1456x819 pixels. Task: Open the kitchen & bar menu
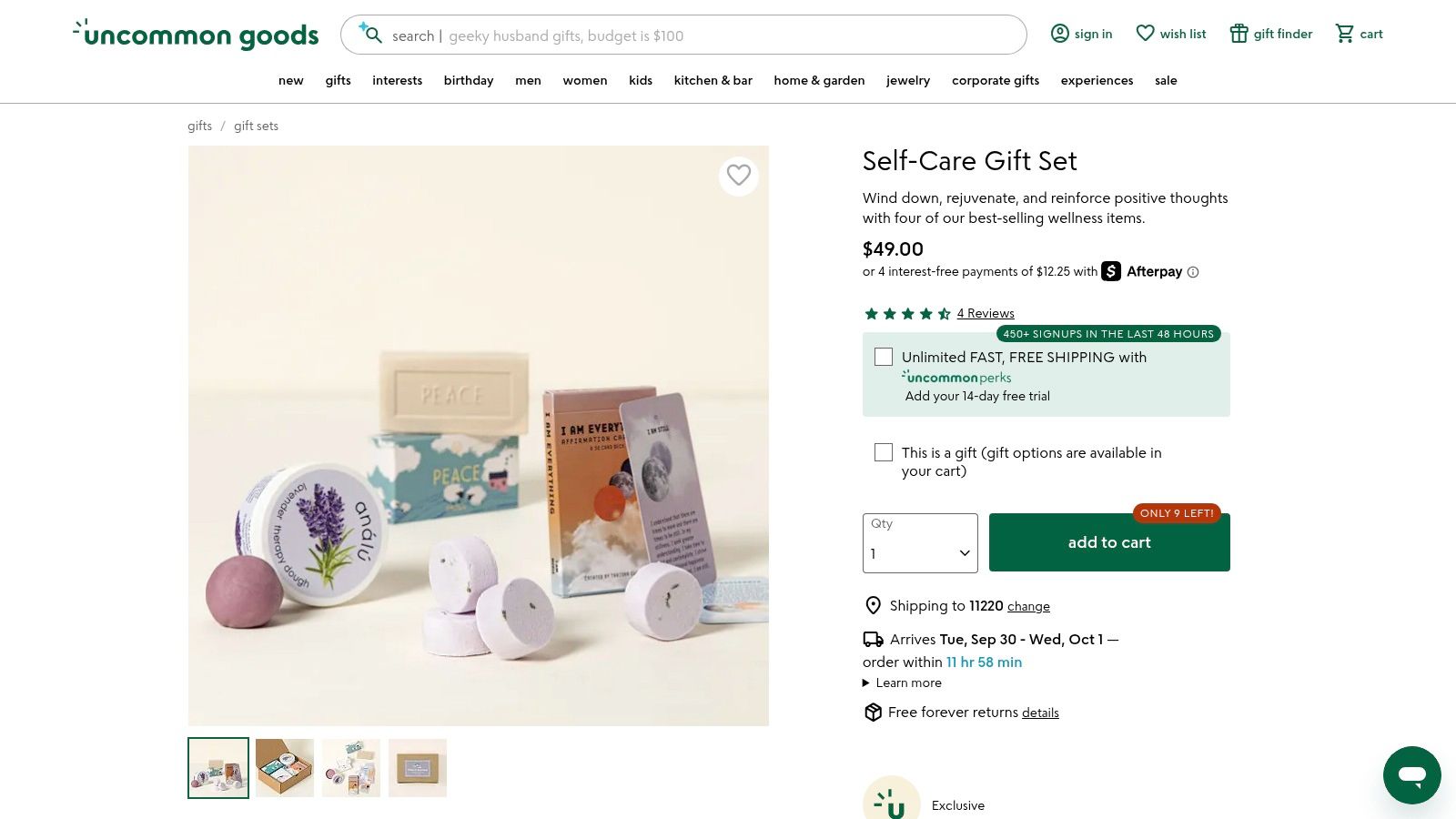coord(713,80)
